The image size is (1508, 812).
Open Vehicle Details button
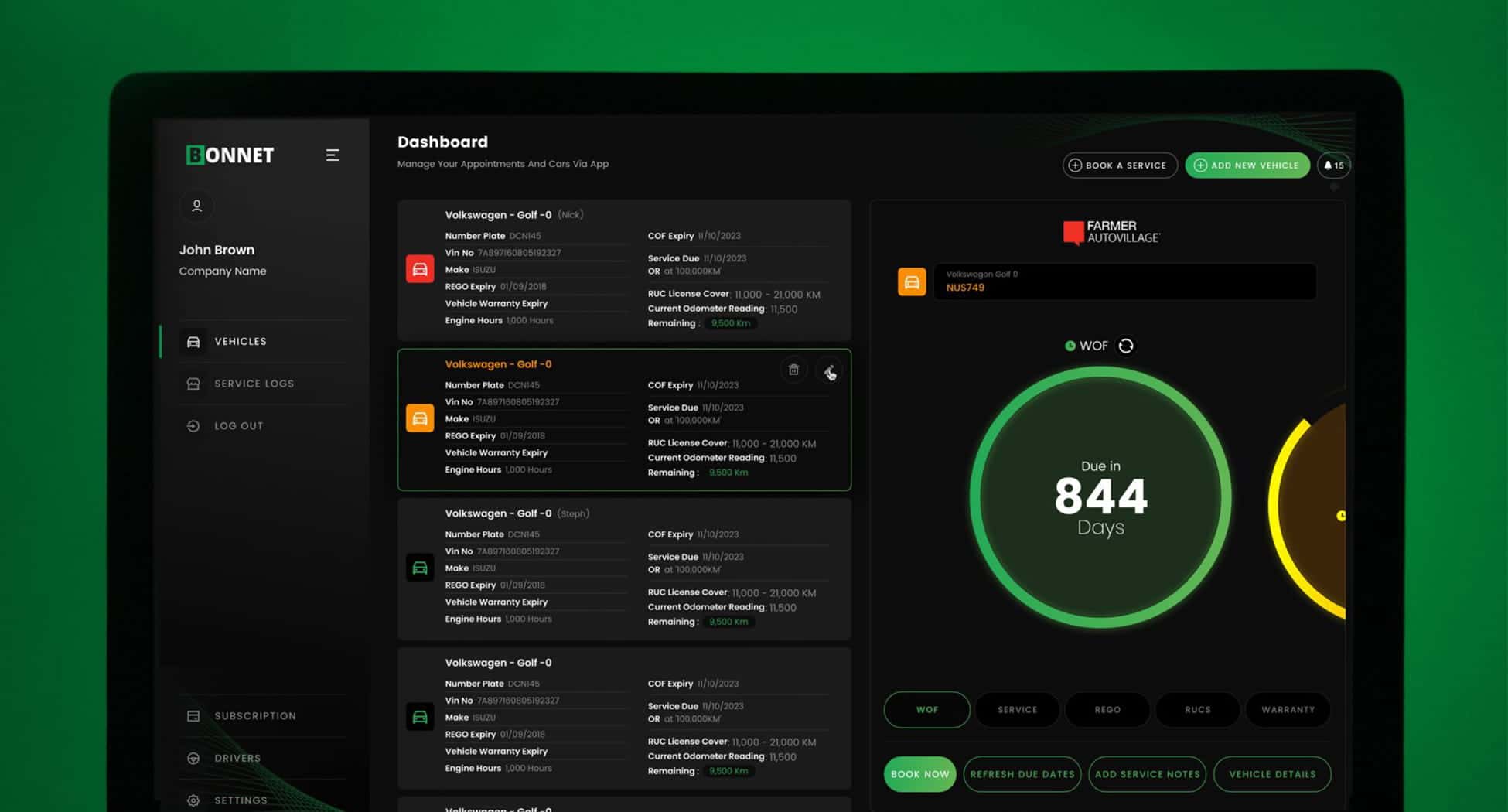tap(1272, 774)
